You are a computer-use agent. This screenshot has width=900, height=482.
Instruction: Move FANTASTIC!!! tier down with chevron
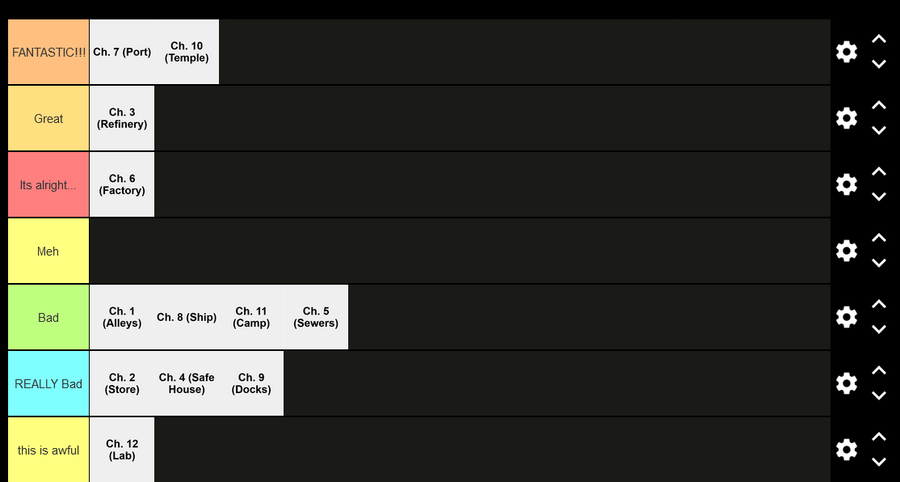tap(879, 64)
